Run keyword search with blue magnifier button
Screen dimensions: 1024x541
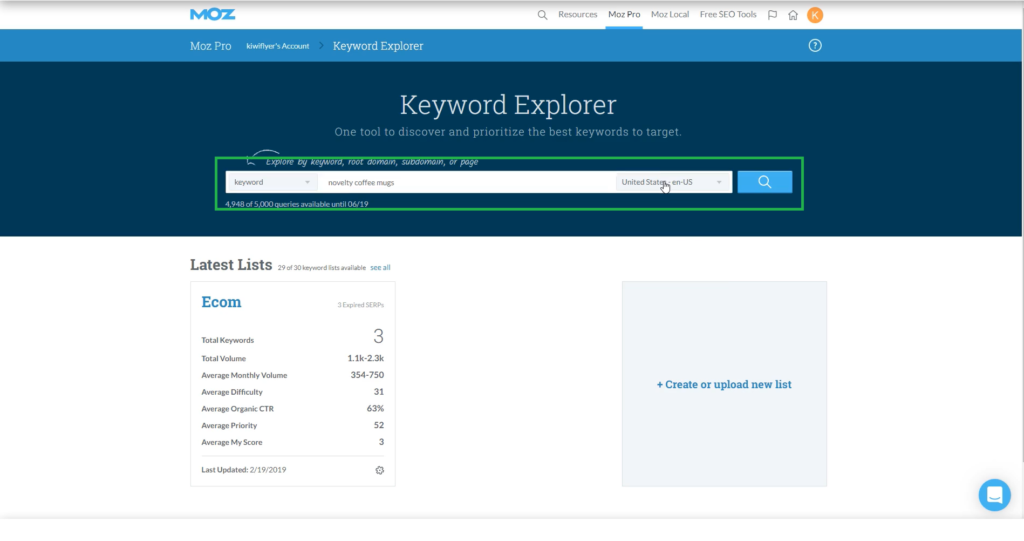click(x=765, y=182)
